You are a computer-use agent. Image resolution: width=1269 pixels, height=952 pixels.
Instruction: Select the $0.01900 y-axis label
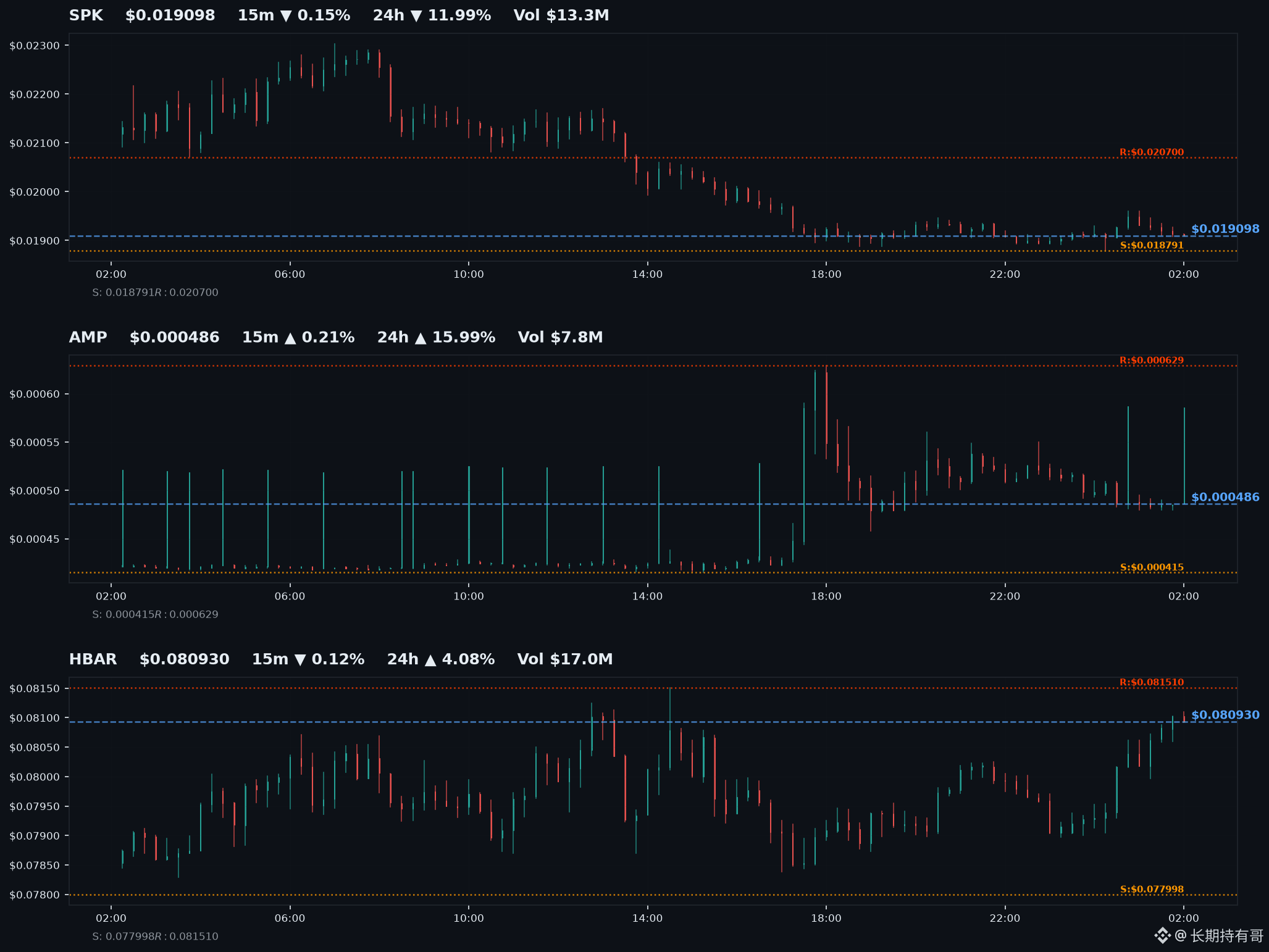click(35, 241)
